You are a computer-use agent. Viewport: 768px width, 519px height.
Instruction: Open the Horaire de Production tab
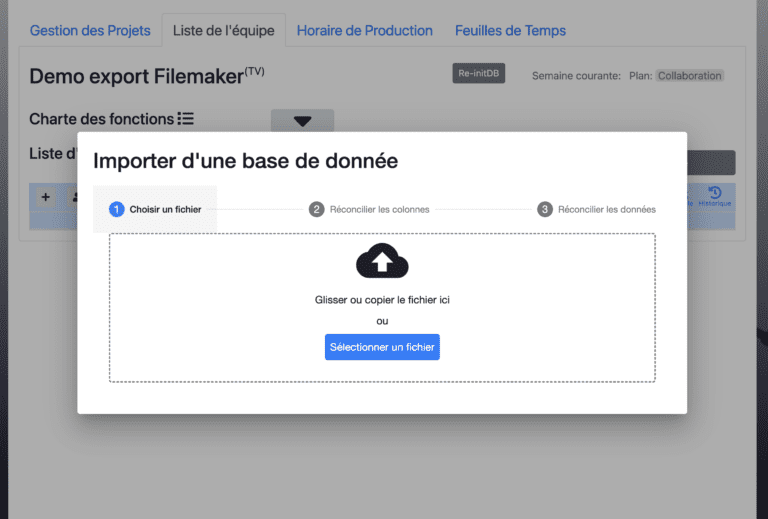pyautogui.click(x=364, y=30)
